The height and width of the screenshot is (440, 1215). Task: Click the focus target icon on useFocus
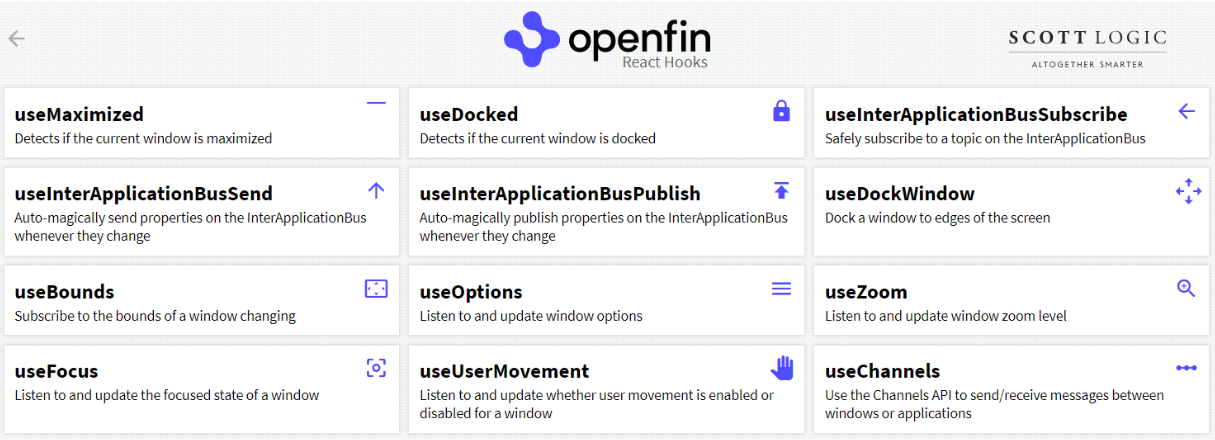pos(376,368)
